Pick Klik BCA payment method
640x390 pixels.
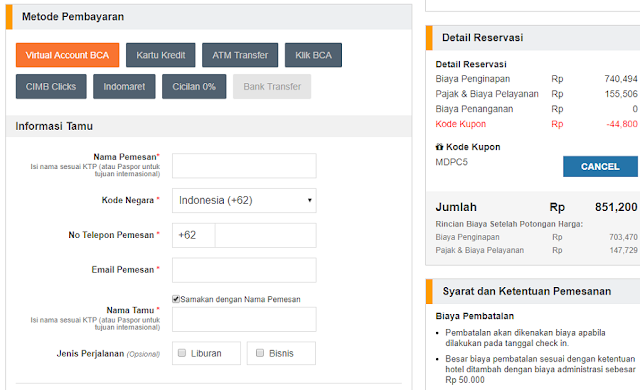point(313,55)
